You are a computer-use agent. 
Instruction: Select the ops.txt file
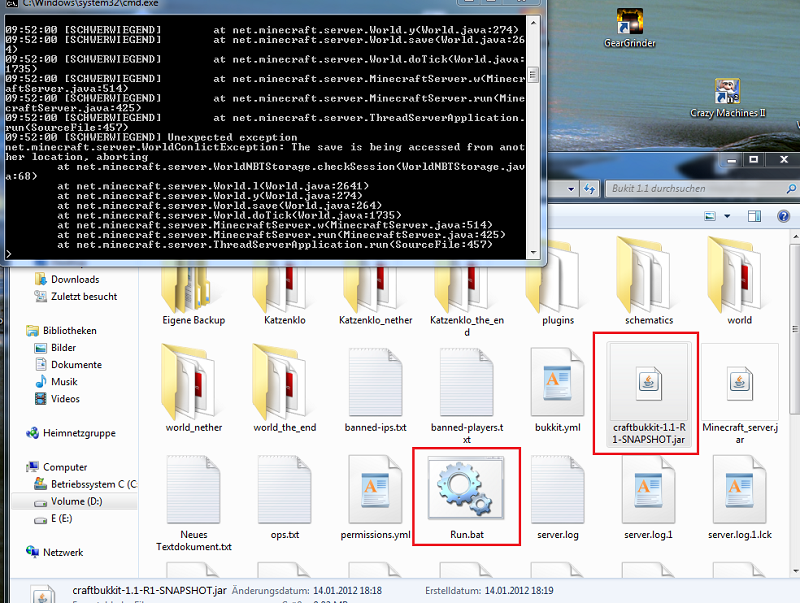click(x=285, y=497)
